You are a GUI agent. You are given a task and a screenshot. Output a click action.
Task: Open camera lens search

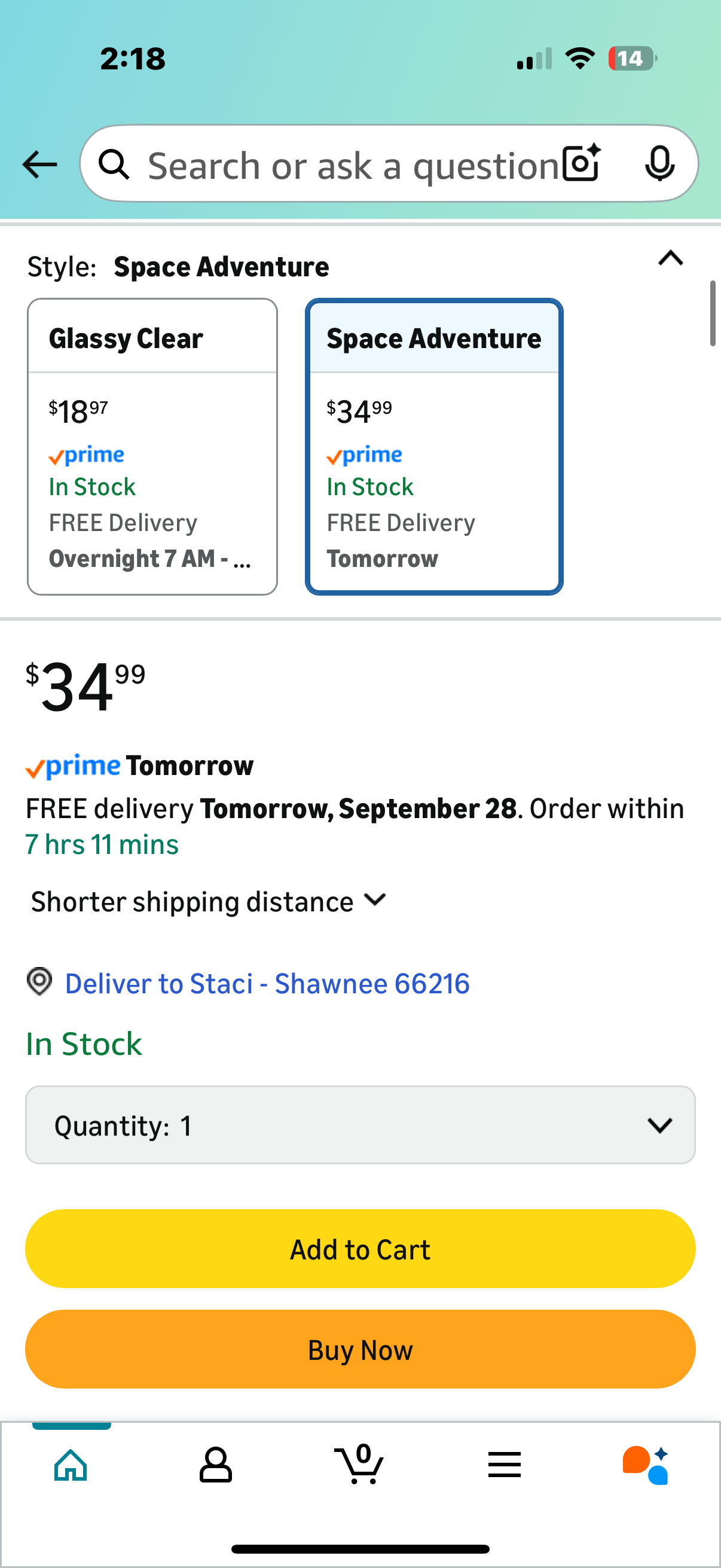[x=582, y=164]
